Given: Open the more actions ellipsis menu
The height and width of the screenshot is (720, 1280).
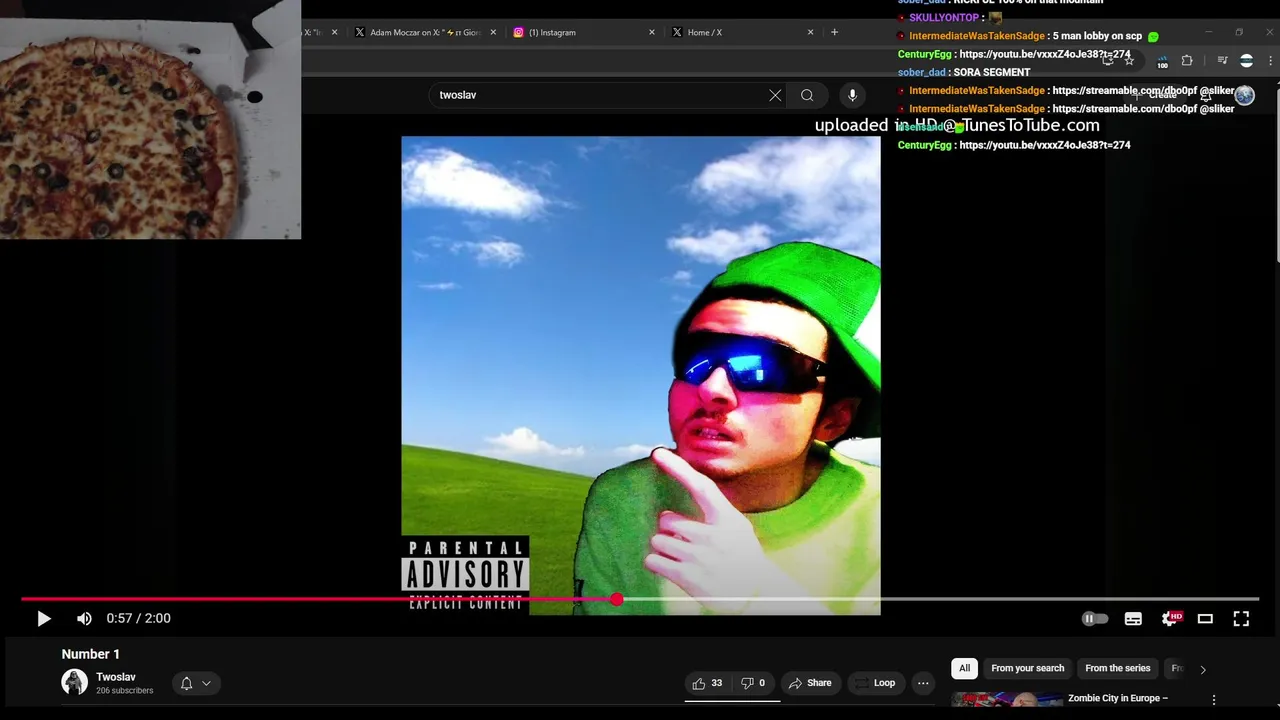Looking at the screenshot, I should (x=923, y=683).
